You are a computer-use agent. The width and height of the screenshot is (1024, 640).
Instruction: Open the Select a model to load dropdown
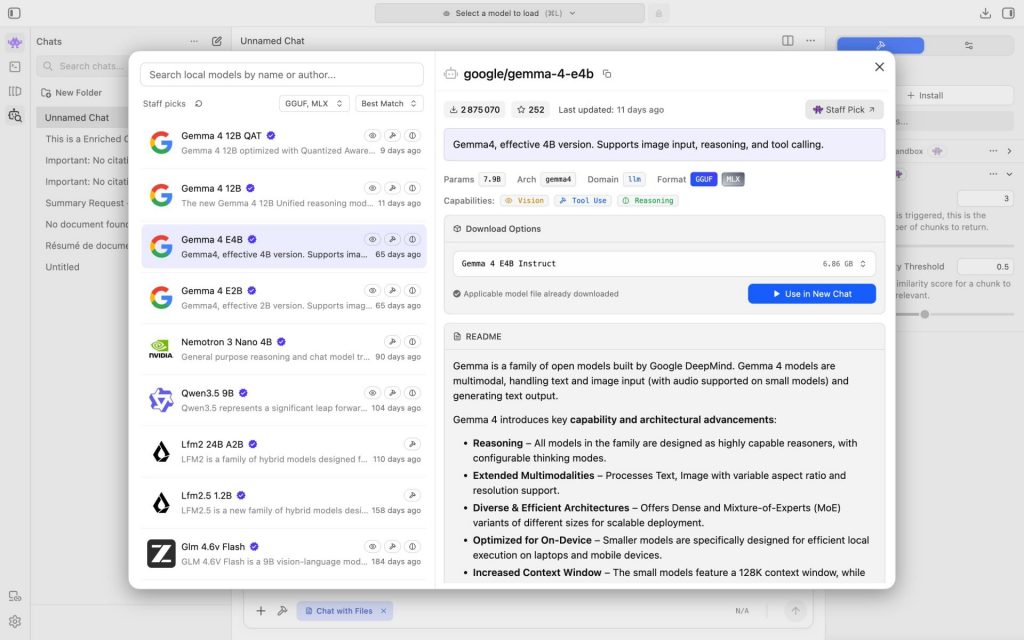[509, 13]
